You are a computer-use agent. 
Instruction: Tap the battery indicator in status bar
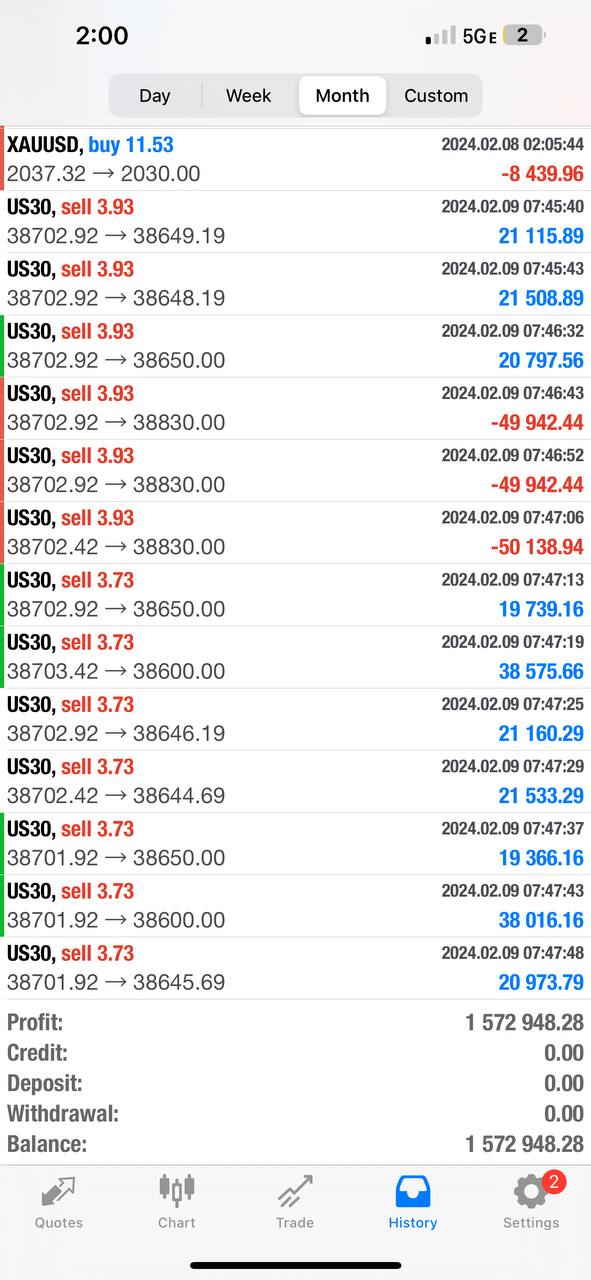tap(525, 35)
